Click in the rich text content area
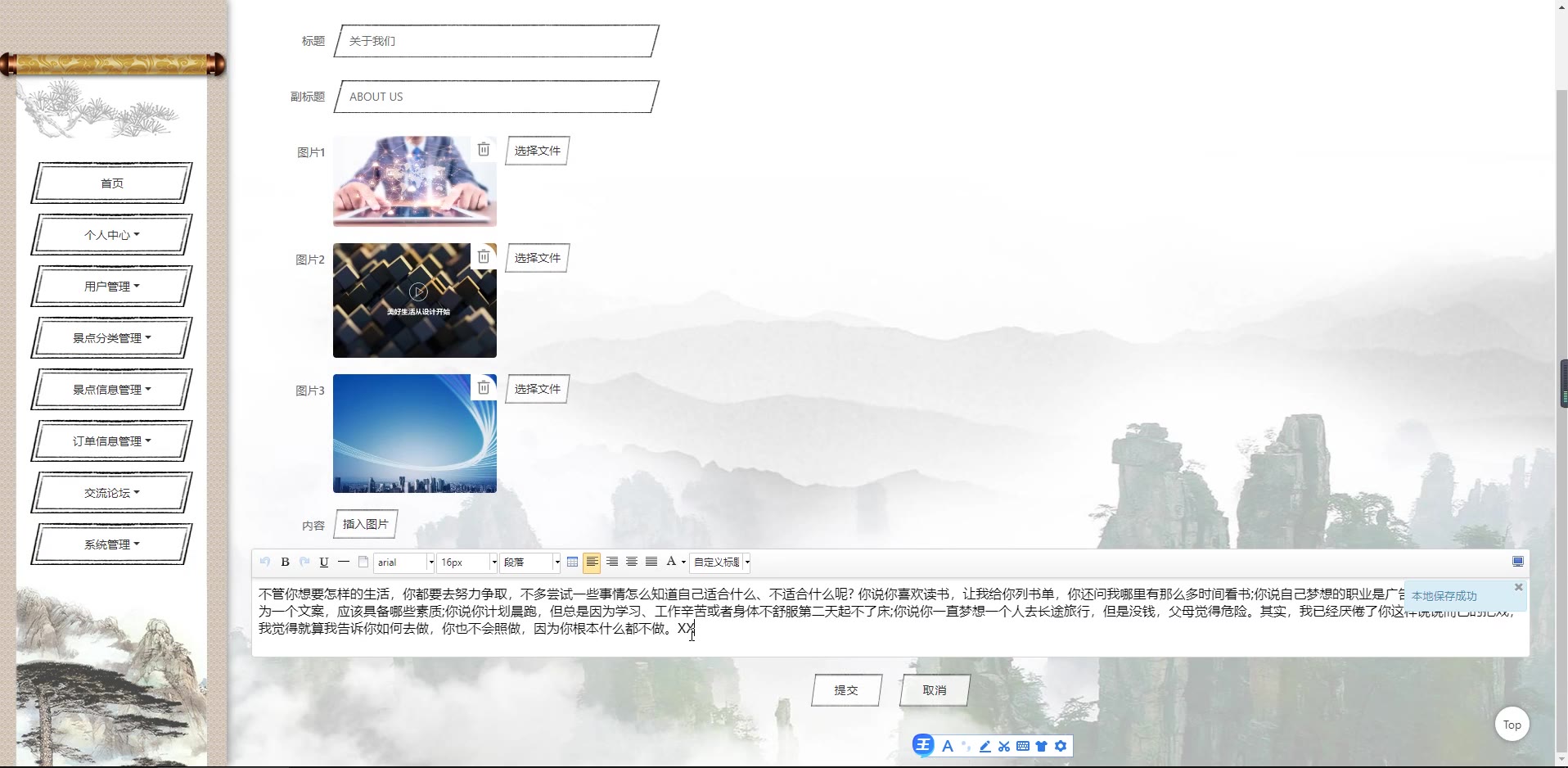Screen dimensions: 1568x768 [x=890, y=617]
